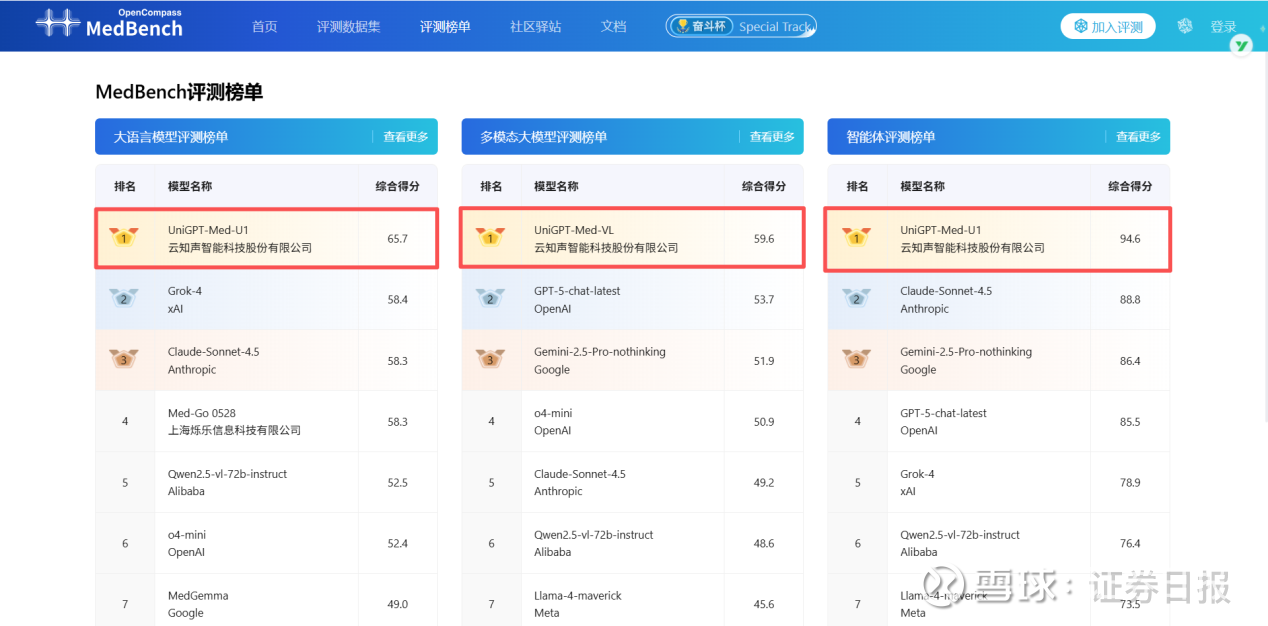Select Qwen2.5-vl-72b-instruct row scoring 52.5
The width and height of the screenshot is (1268, 626).
pyautogui.click(x=266, y=482)
